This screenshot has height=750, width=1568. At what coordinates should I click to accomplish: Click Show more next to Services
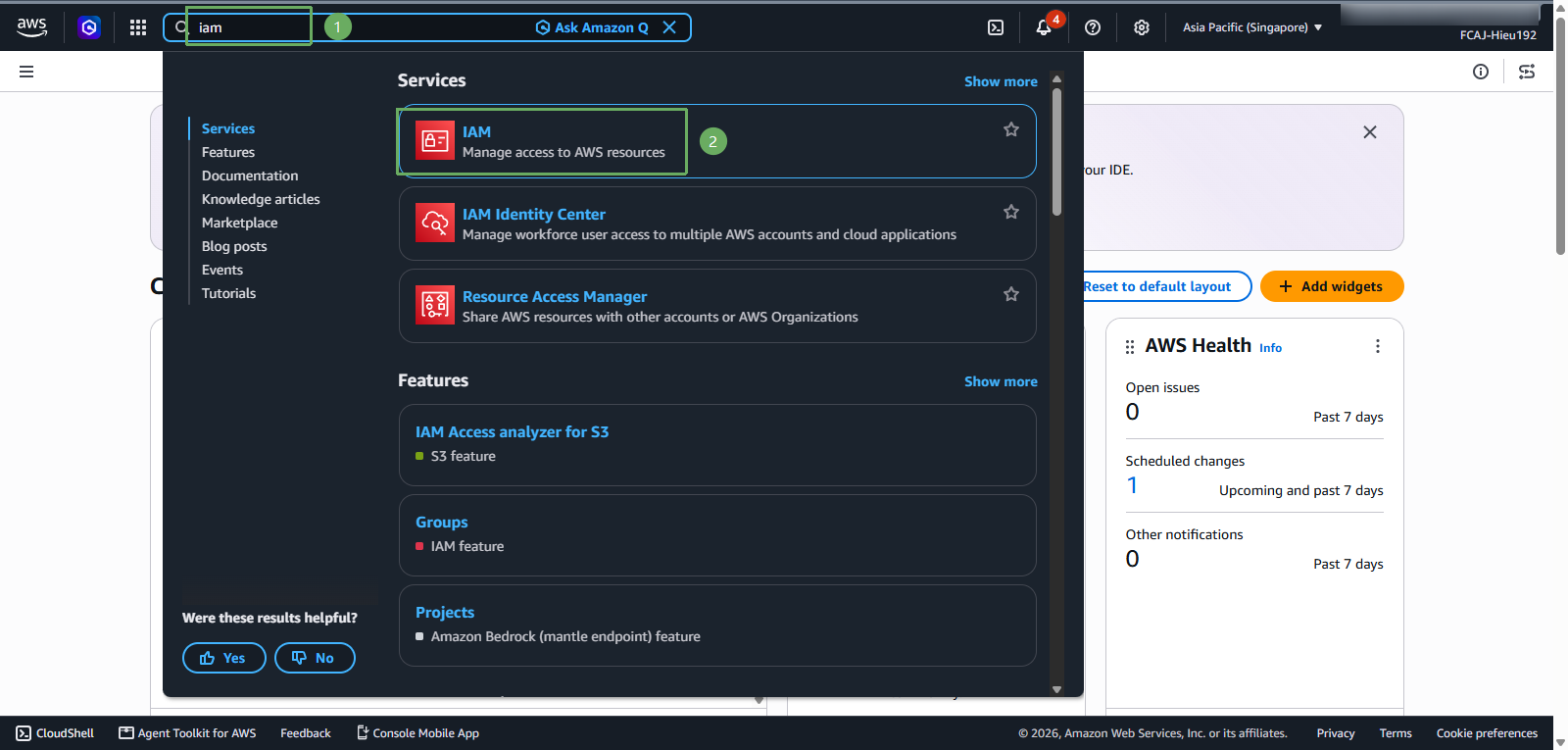pyautogui.click(x=1001, y=81)
